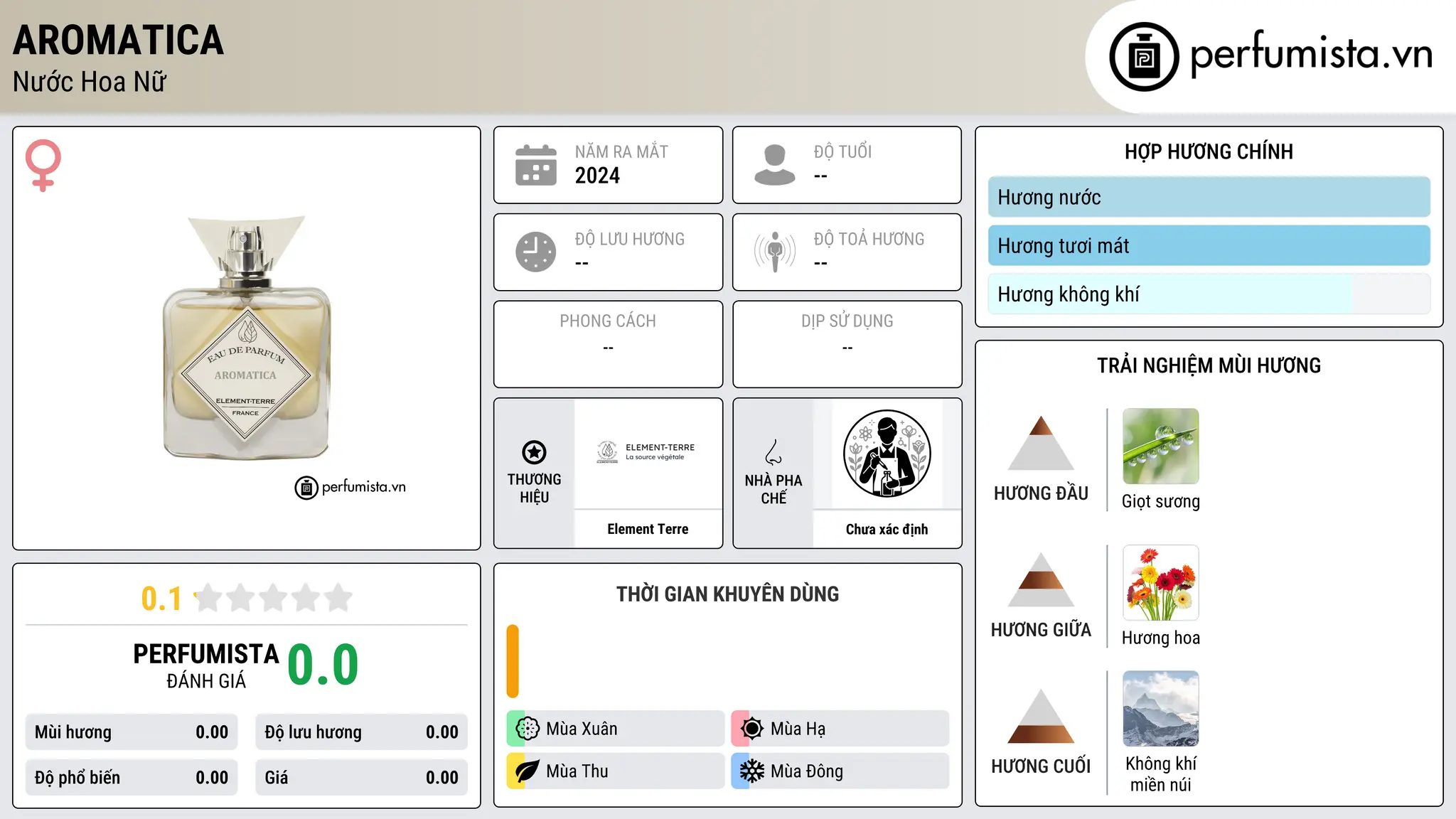The height and width of the screenshot is (819, 1456).
Task: Select the Hương cuối base-note pyramid icon
Action: 1041,716
